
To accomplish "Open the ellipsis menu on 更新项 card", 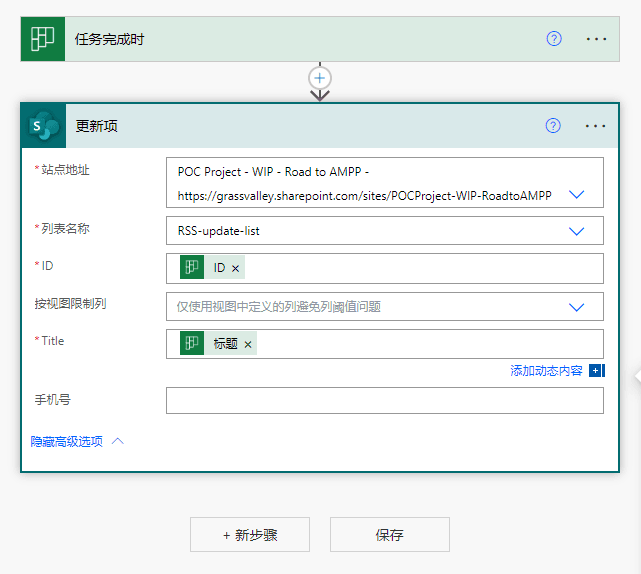I will click(x=596, y=126).
